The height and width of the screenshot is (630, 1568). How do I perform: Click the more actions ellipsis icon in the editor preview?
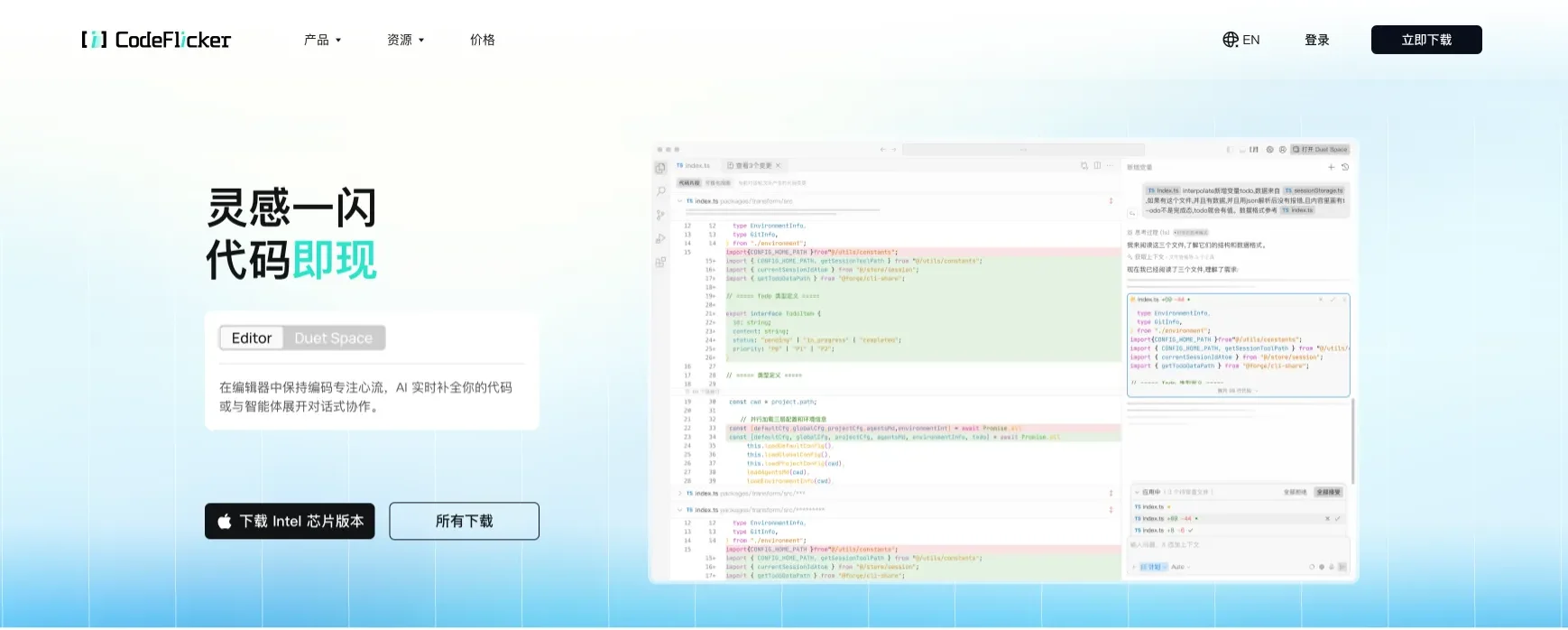coord(1111,166)
